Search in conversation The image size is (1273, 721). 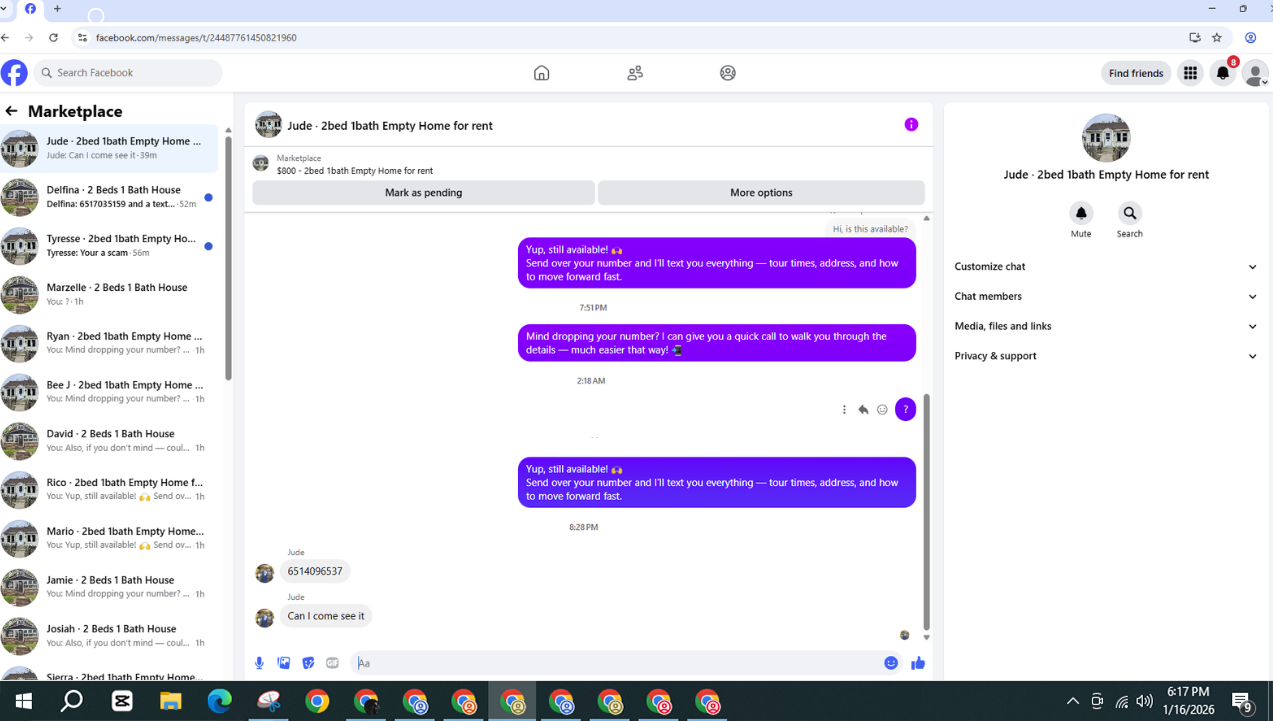point(1129,213)
